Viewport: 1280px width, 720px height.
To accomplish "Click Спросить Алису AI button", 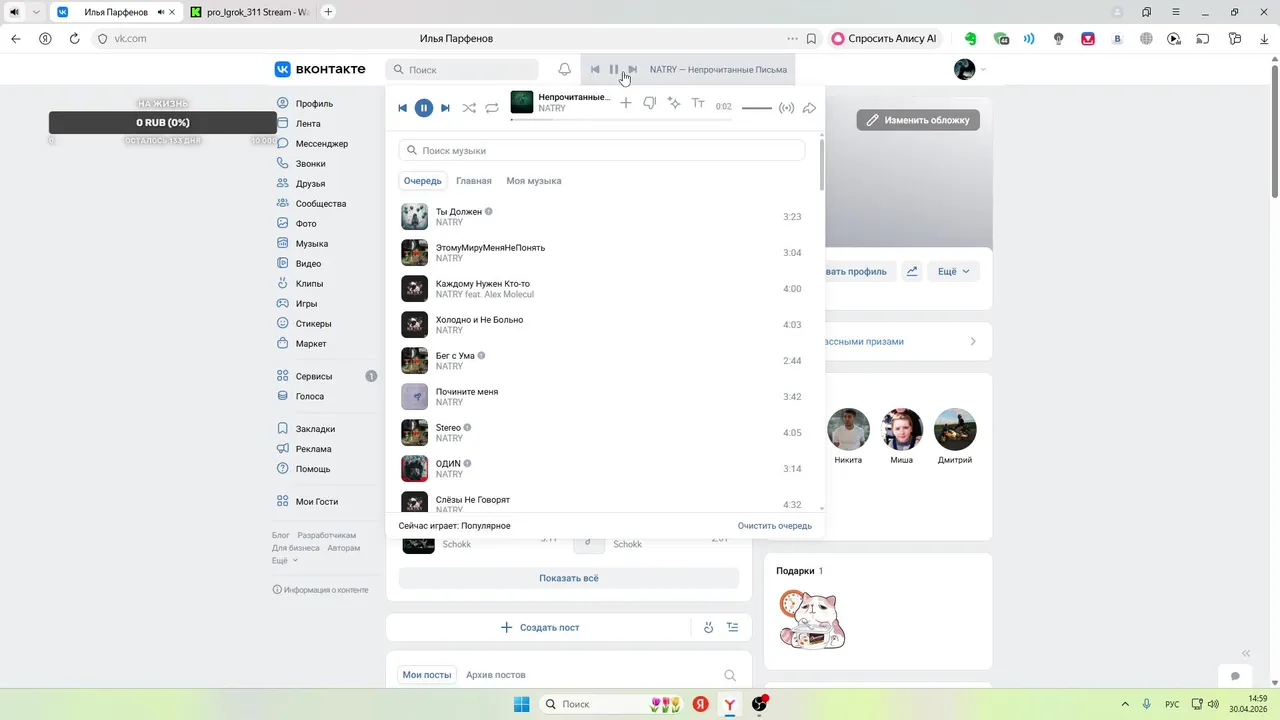I will point(884,39).
